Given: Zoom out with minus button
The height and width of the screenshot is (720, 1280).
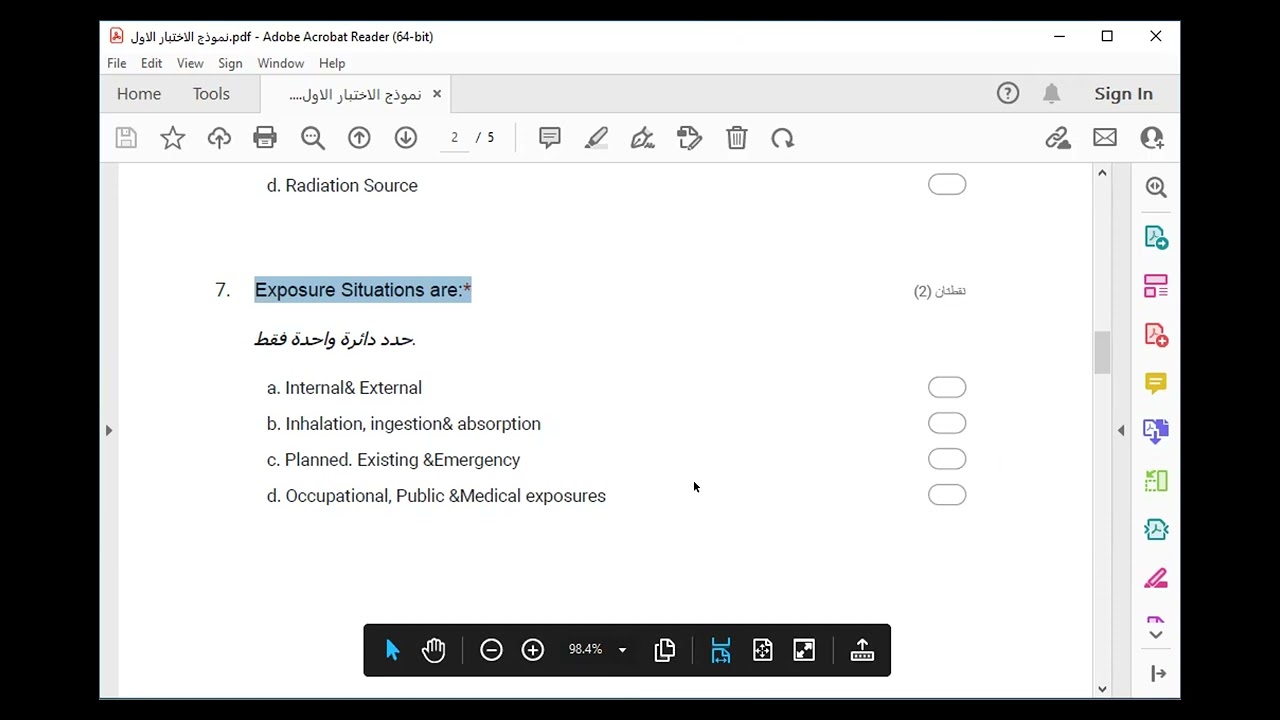Looking at the screenshot, I should [491, 650].
